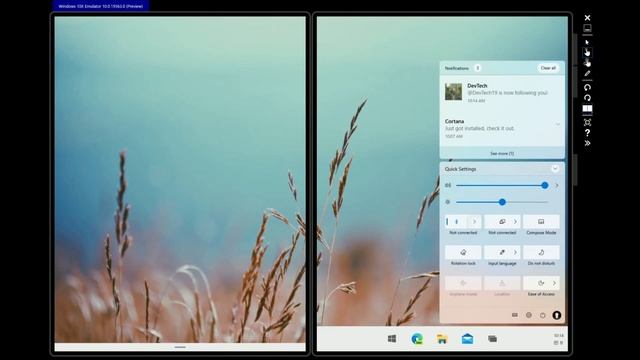
Task: Adjust the brightness slider
Action: tap(502, 202)
